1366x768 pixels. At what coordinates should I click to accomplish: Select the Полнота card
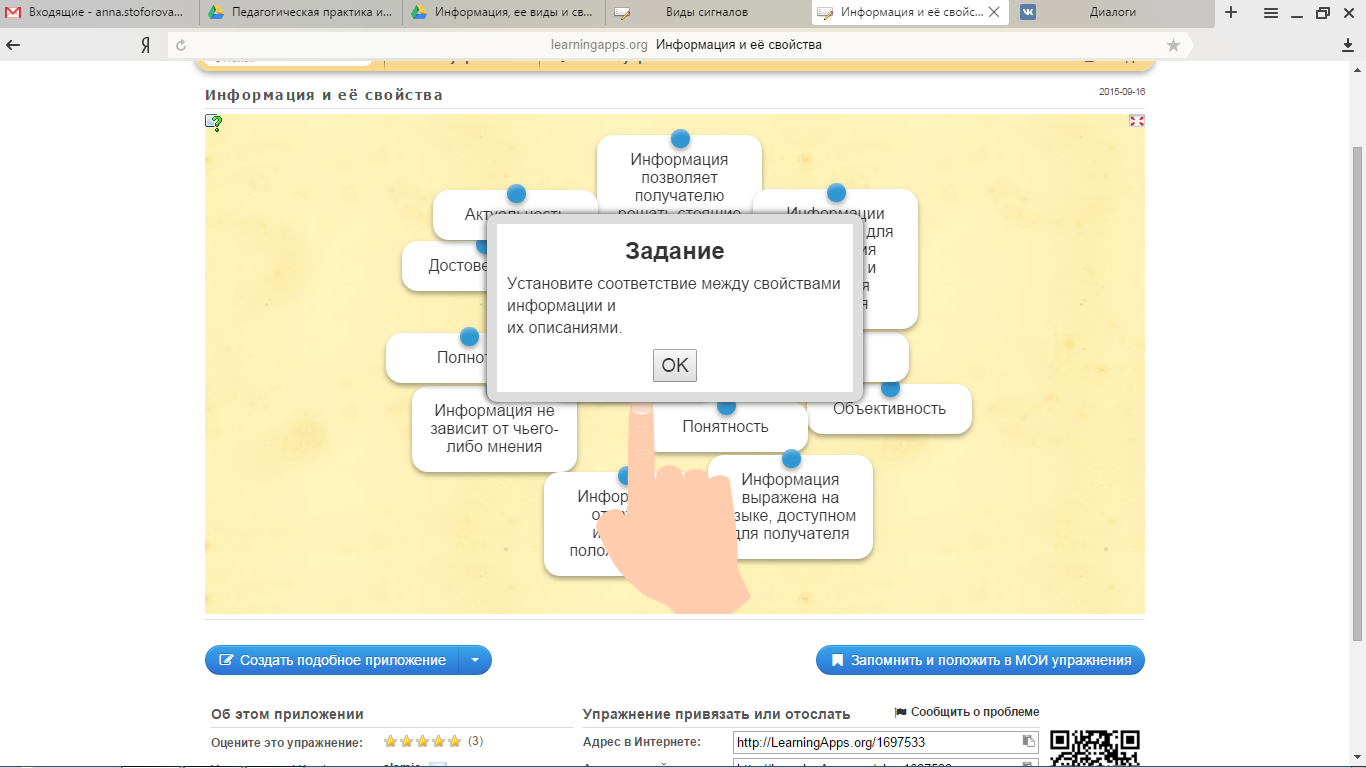click(x=438, y=358)
